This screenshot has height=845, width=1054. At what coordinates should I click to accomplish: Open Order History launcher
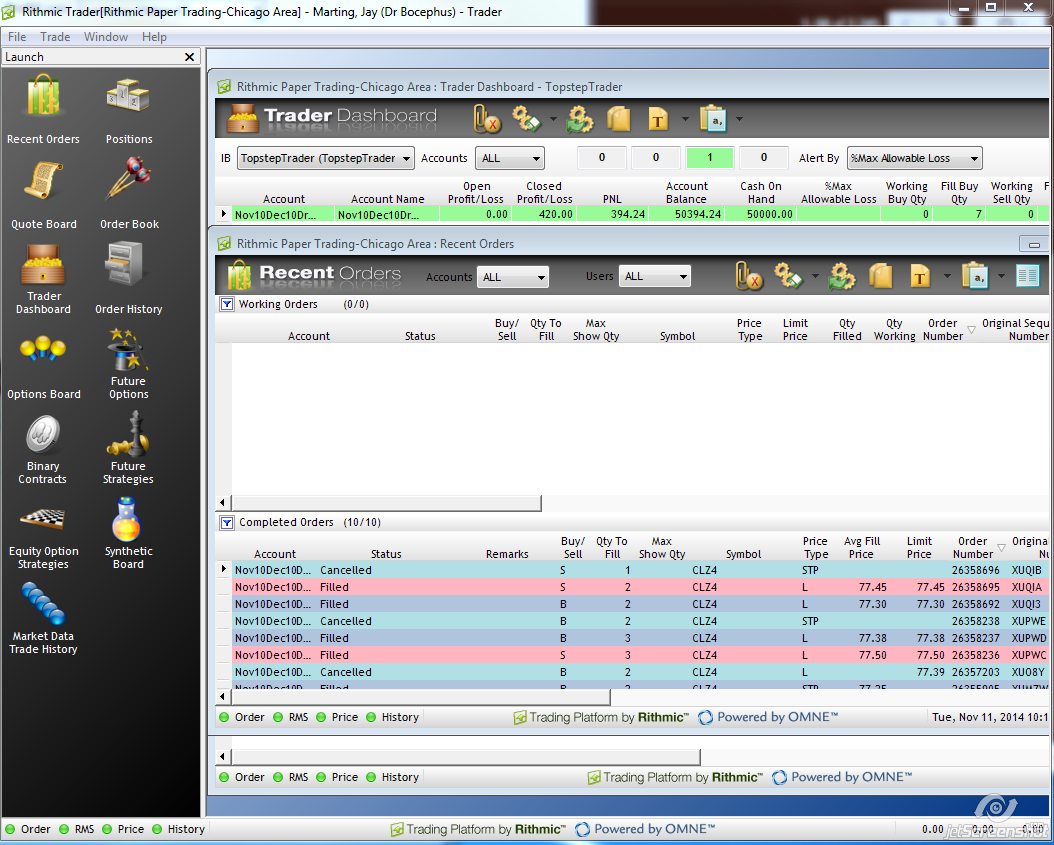point(128,279)
